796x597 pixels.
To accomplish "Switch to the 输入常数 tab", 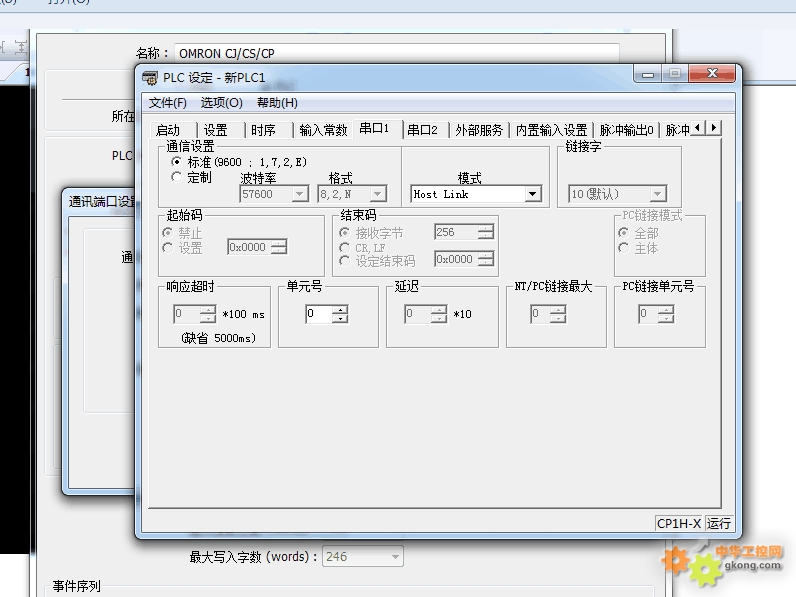I will pos(323,130).
